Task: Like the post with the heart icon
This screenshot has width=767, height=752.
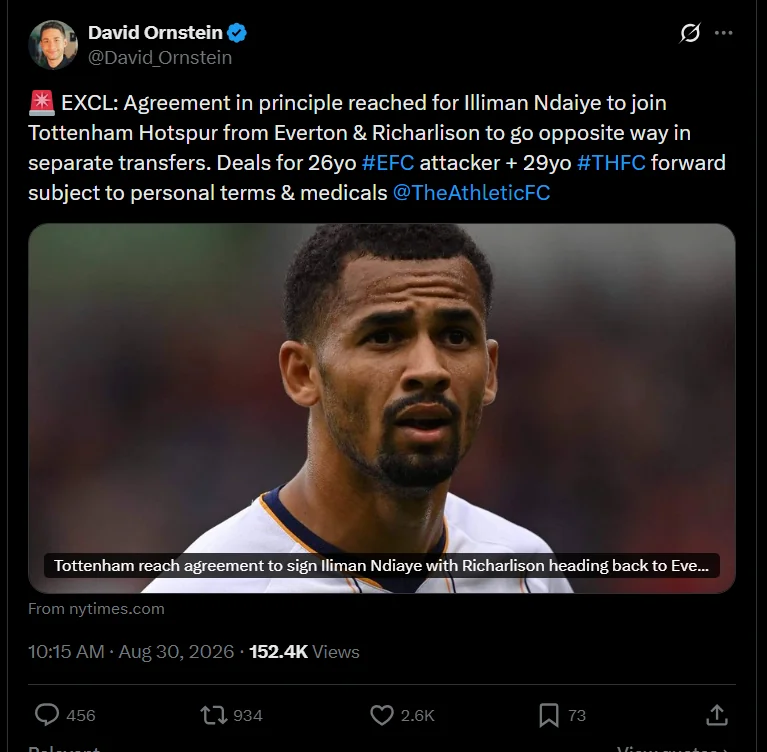Action: click(382, 715)
